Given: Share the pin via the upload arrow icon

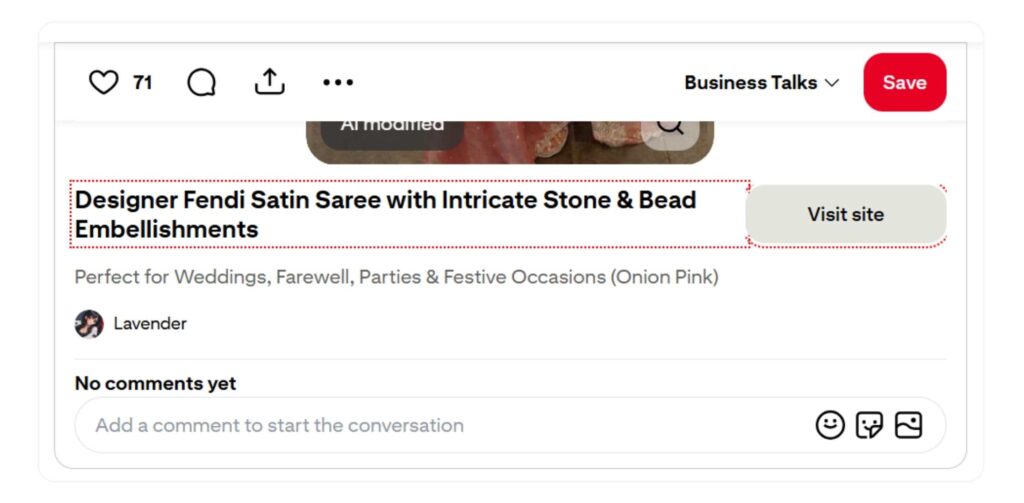Looking at the screenshot, I should coord(269,82).
